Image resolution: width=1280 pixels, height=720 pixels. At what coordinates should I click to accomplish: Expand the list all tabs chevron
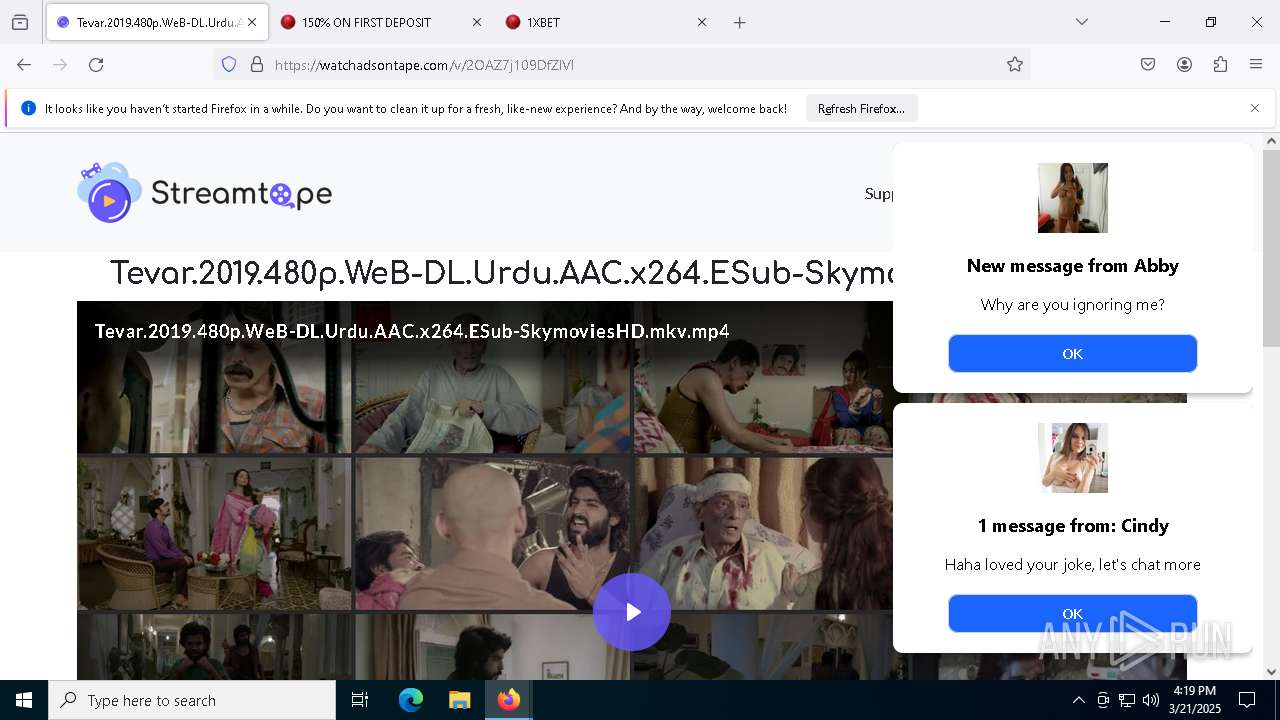tap(1081, 22)
